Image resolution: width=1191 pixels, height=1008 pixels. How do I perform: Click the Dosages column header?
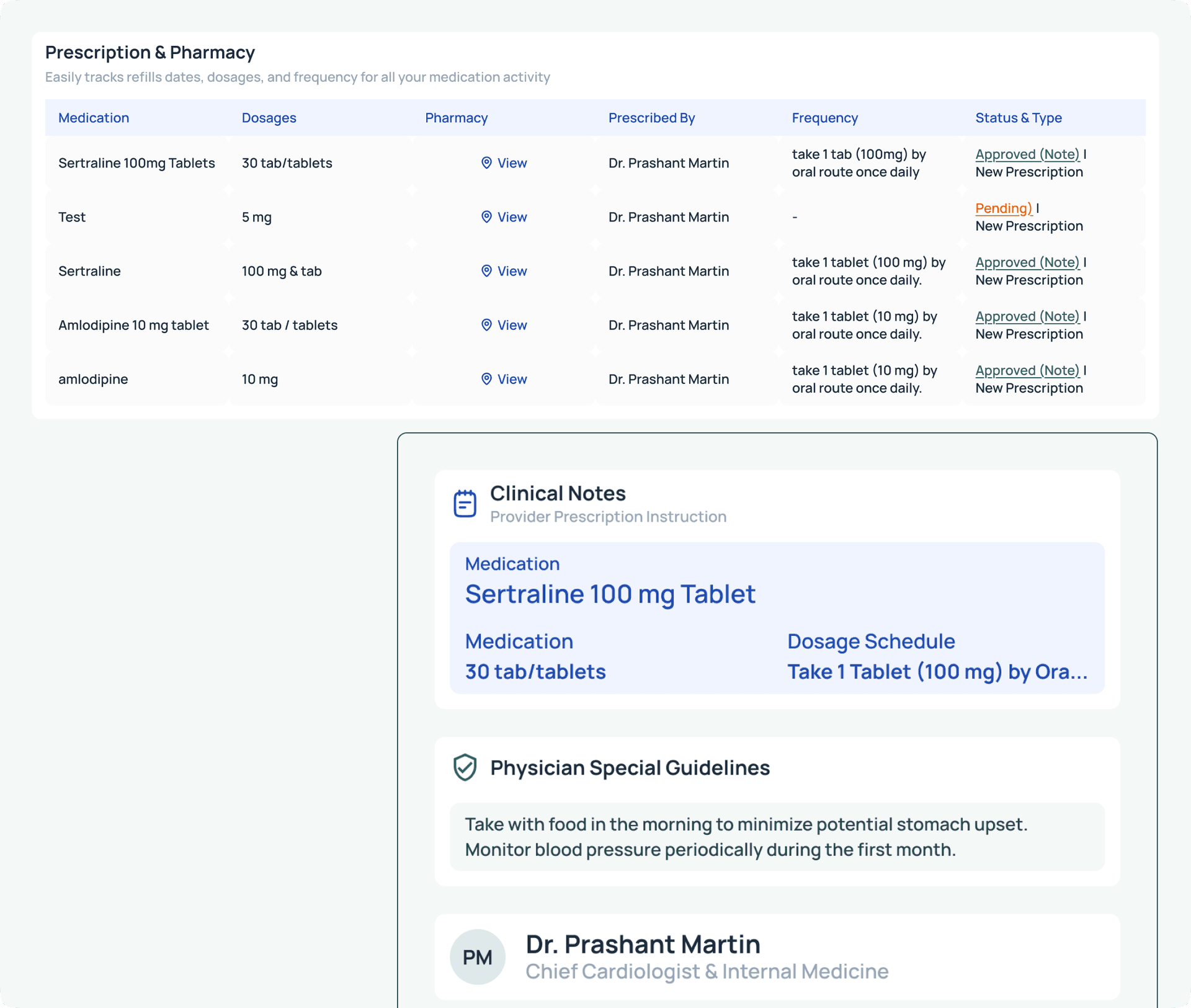tap(269, 117)
